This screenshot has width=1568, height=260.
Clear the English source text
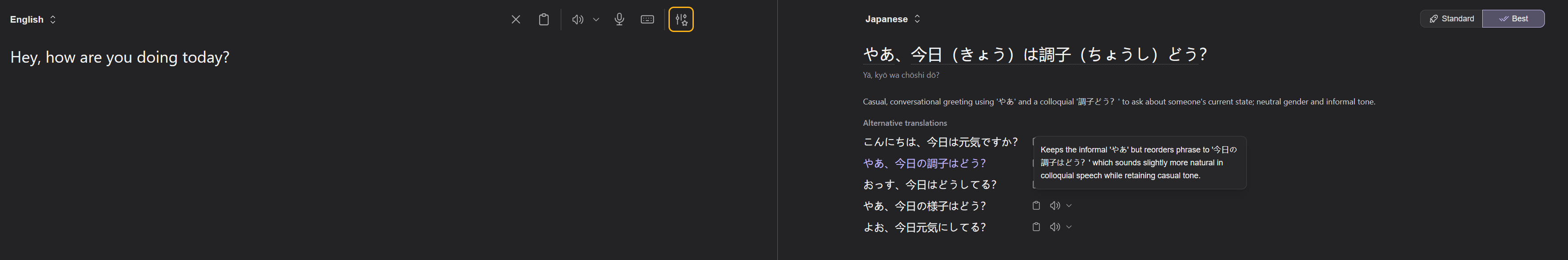[516, 20]
